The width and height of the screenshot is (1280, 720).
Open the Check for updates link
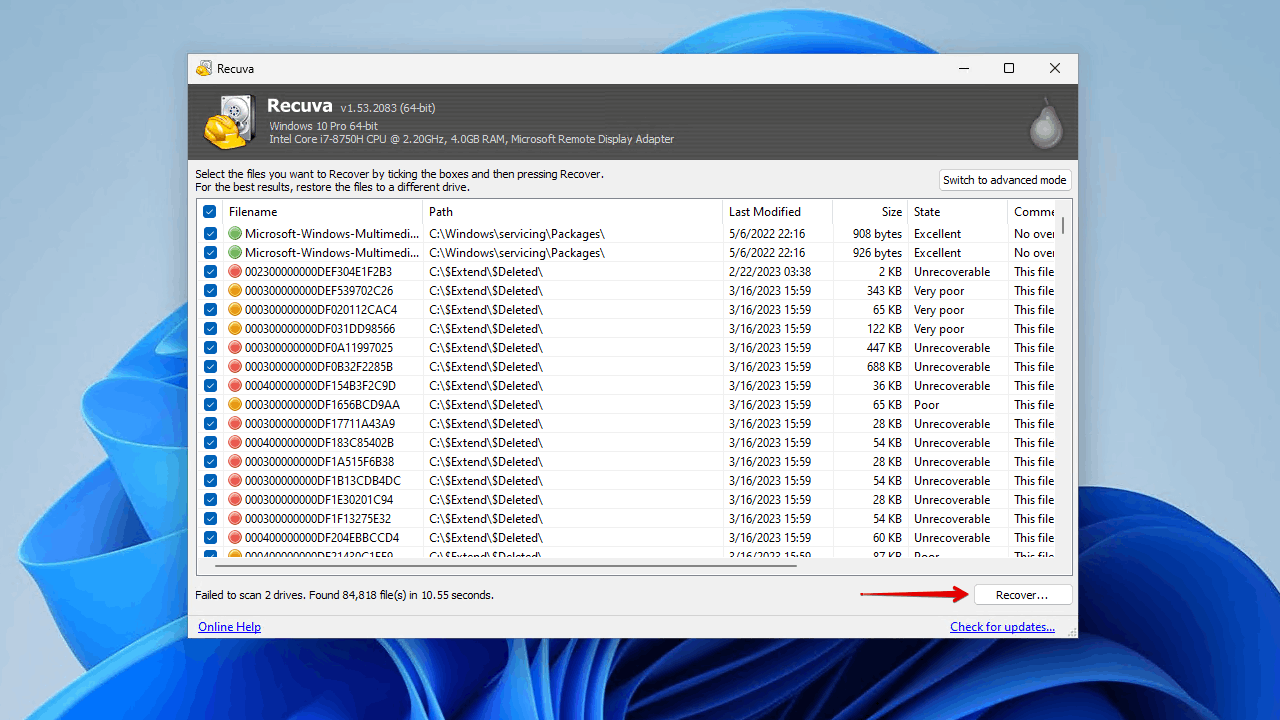pyautogui.click(x=1002, y=627)
